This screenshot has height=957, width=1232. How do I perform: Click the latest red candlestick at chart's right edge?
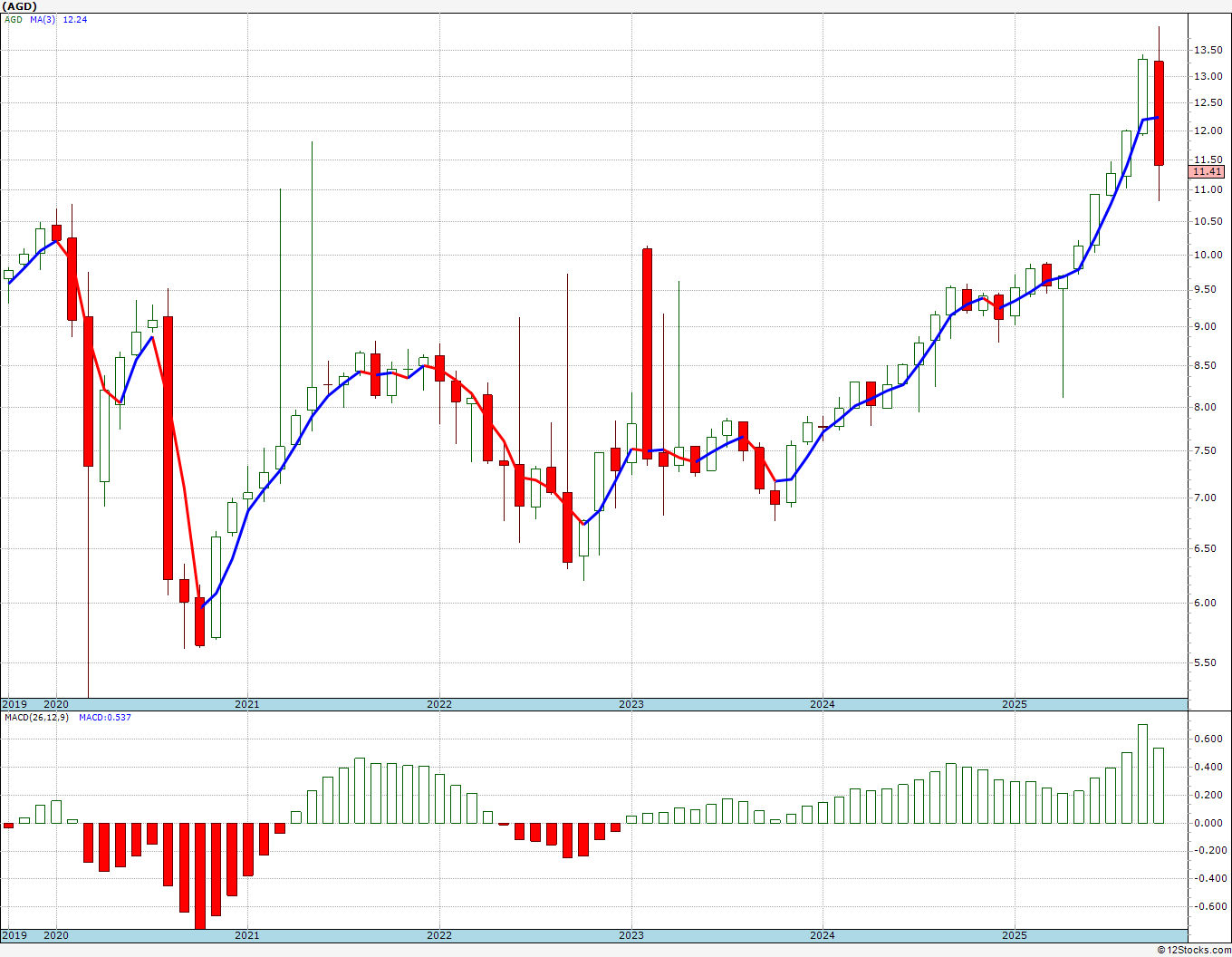coord(1159,113)
